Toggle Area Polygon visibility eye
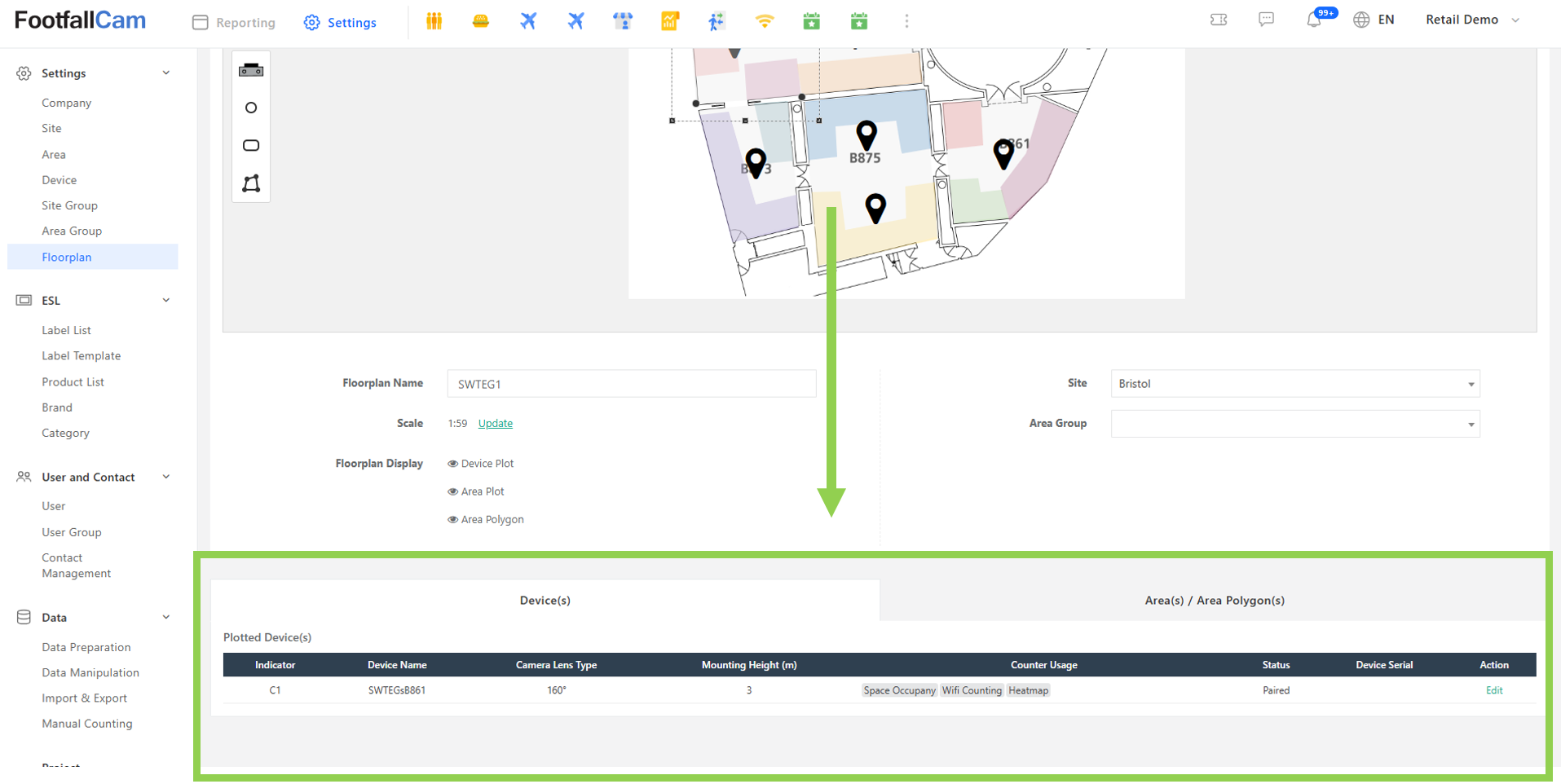 [452, 520]
